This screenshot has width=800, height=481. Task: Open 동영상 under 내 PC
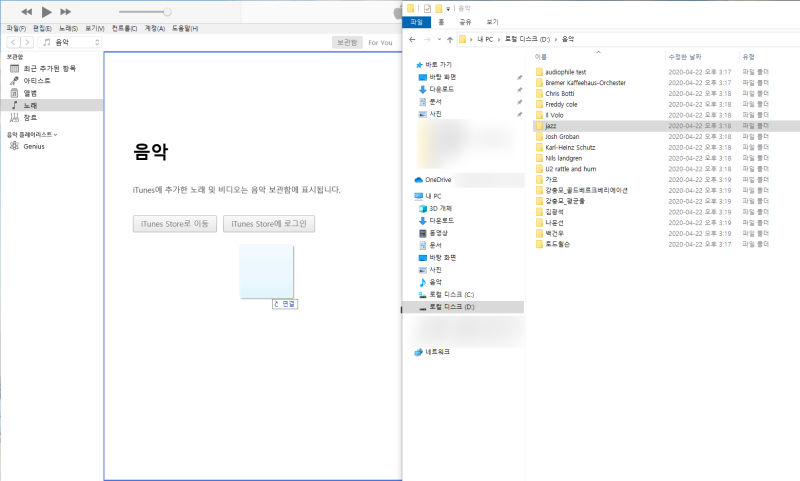point(438,233)
